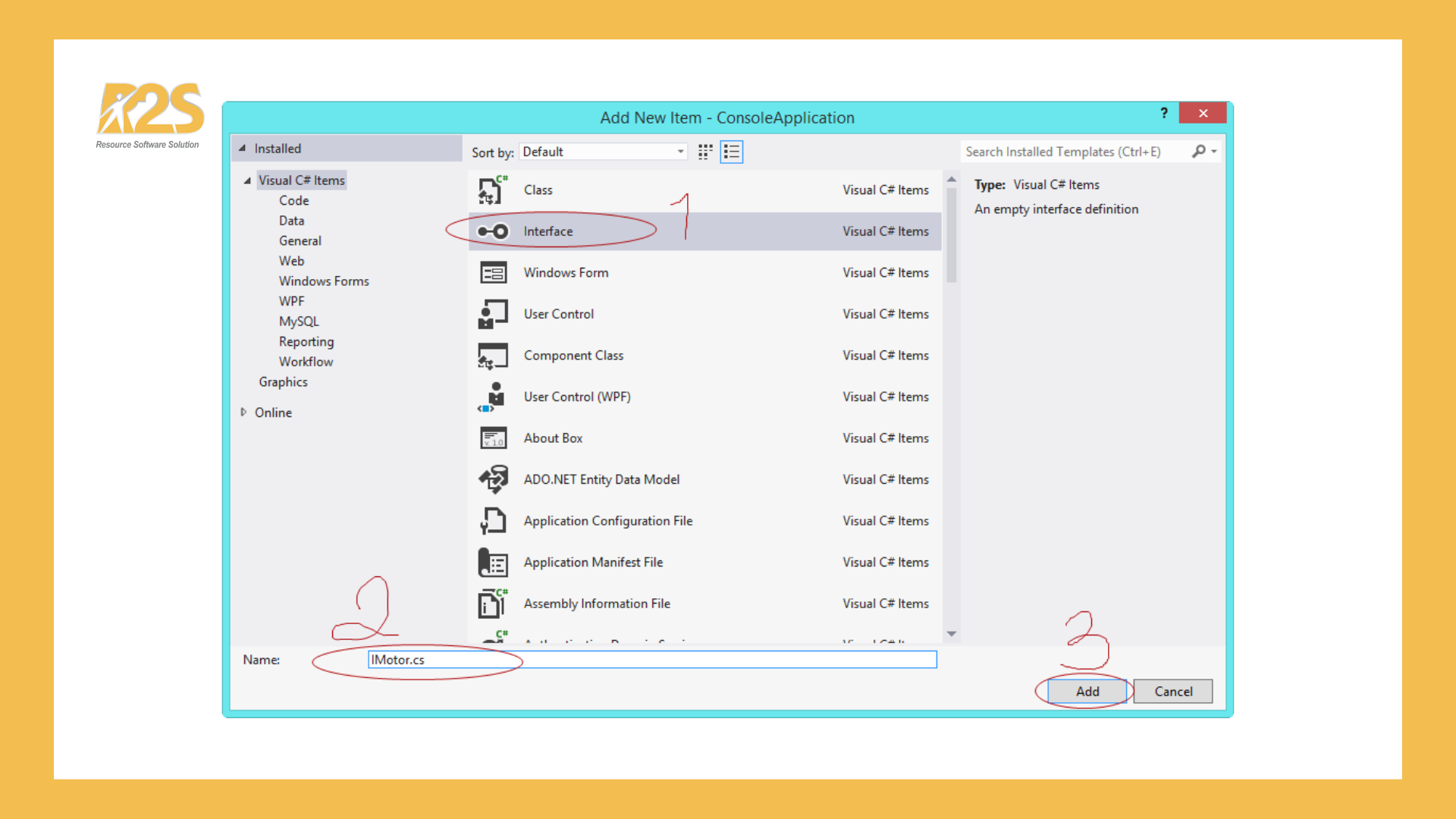This screenshot has width=1456, height=819.
Task: Click the Name input field
Action: [652, 660]
